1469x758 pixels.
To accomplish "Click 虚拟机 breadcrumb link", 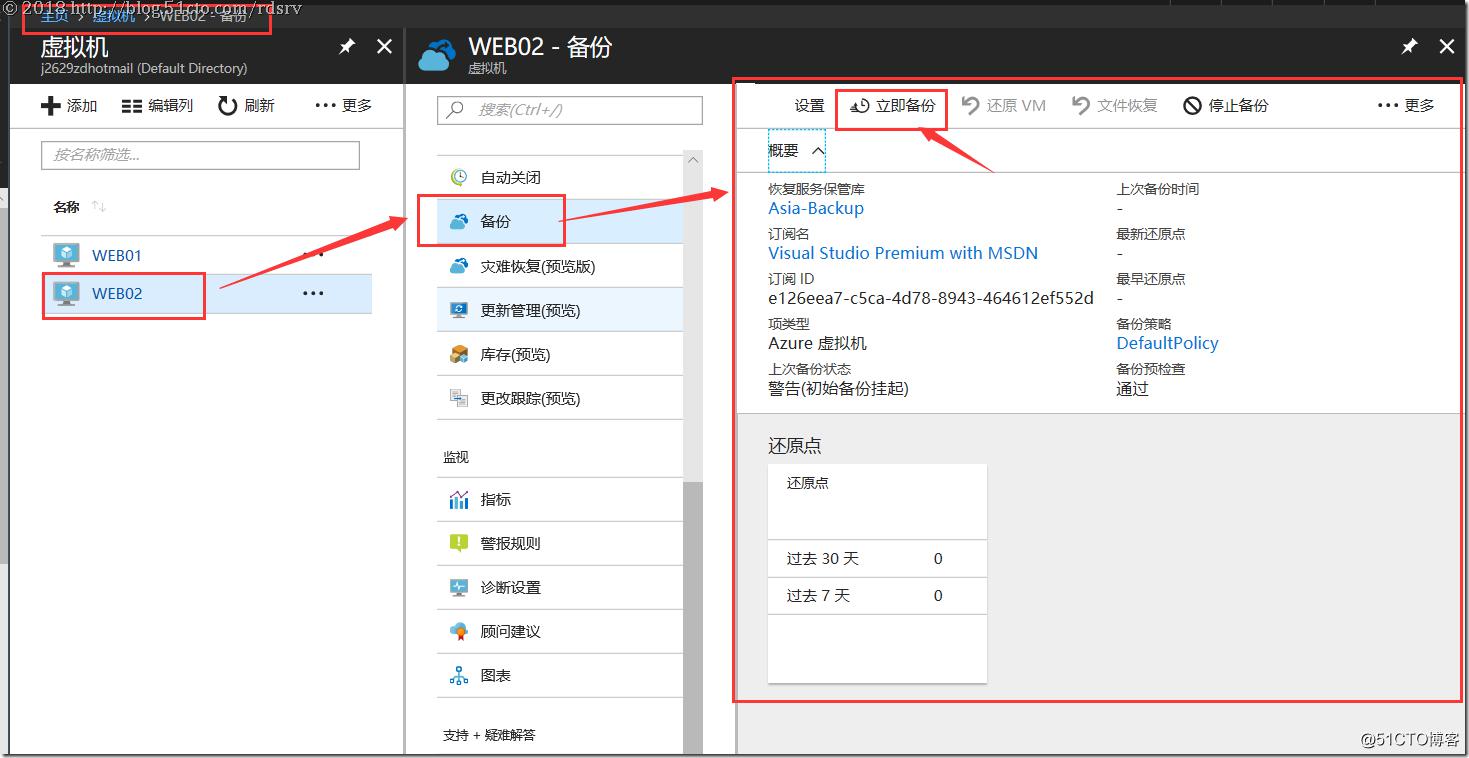I will click(114, 17).
